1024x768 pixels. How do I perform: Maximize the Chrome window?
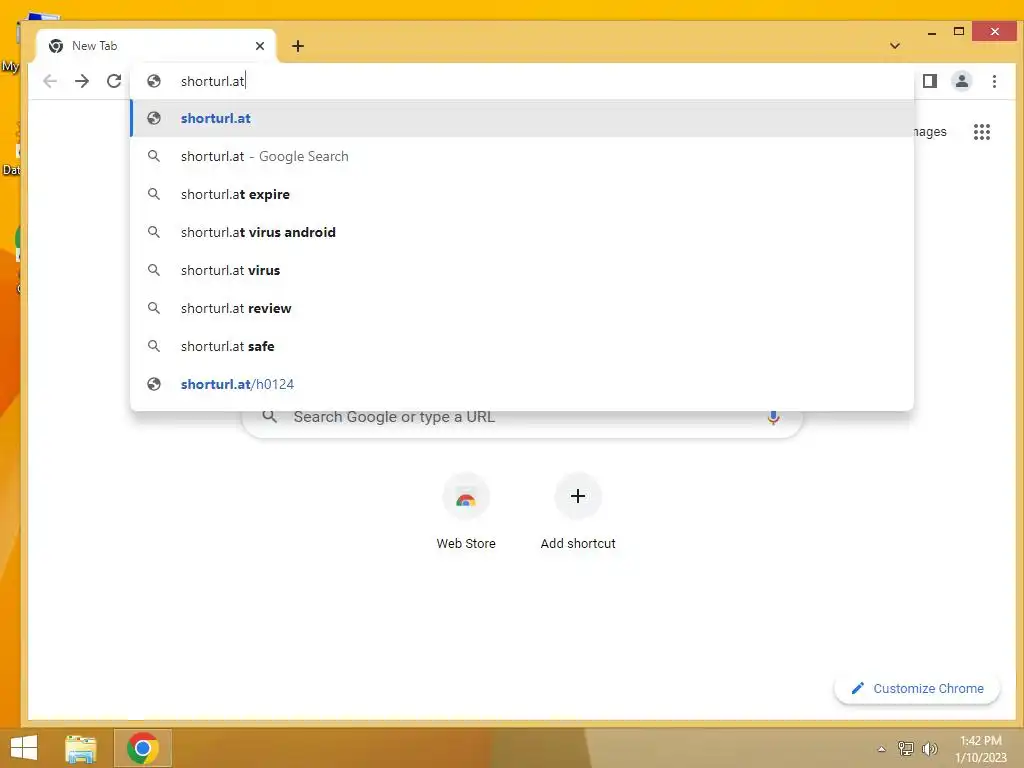[x=959, y=31]
